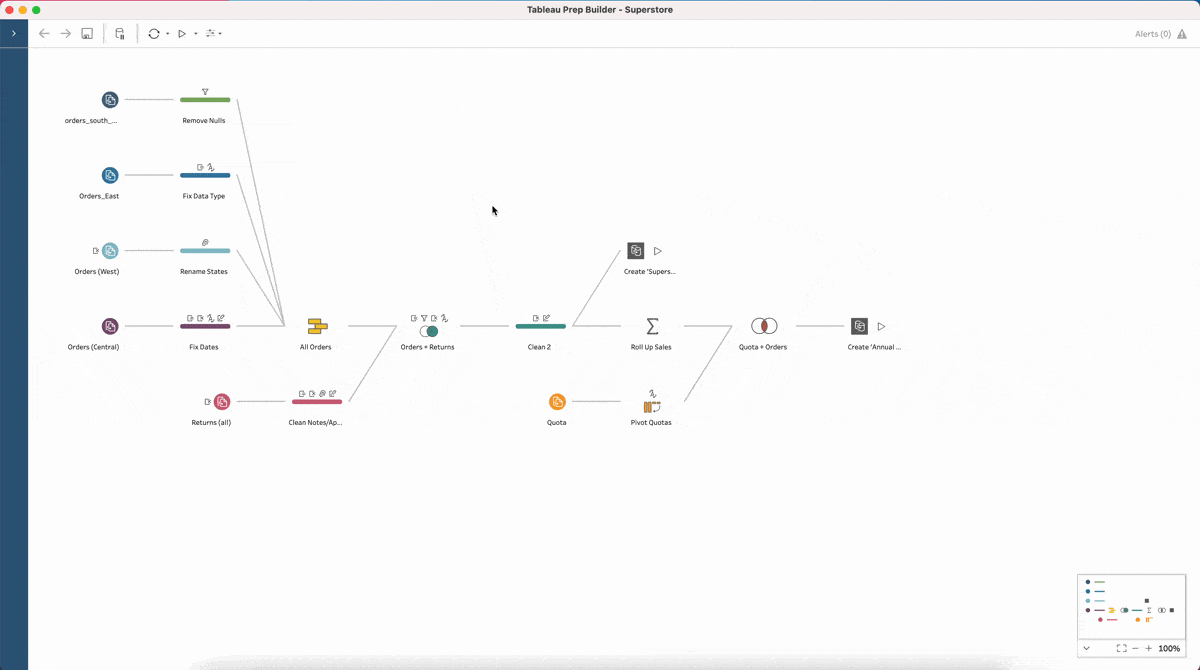Open the run flow dropdown arrow

(195, 34)
